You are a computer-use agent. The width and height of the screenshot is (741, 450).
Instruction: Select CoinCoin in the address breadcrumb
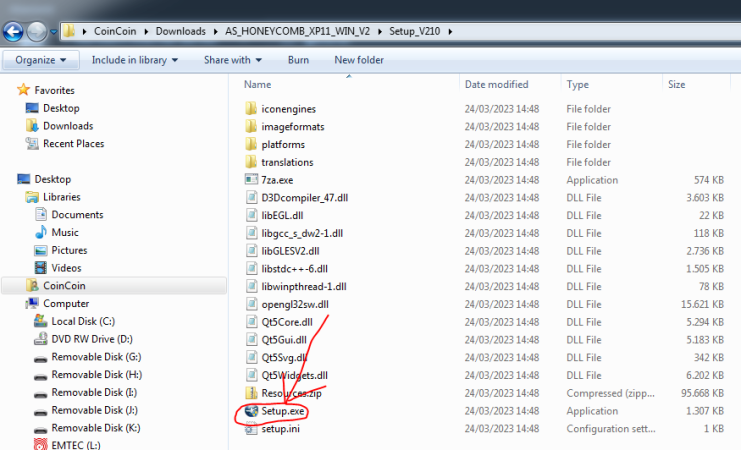tap(115, 31)
